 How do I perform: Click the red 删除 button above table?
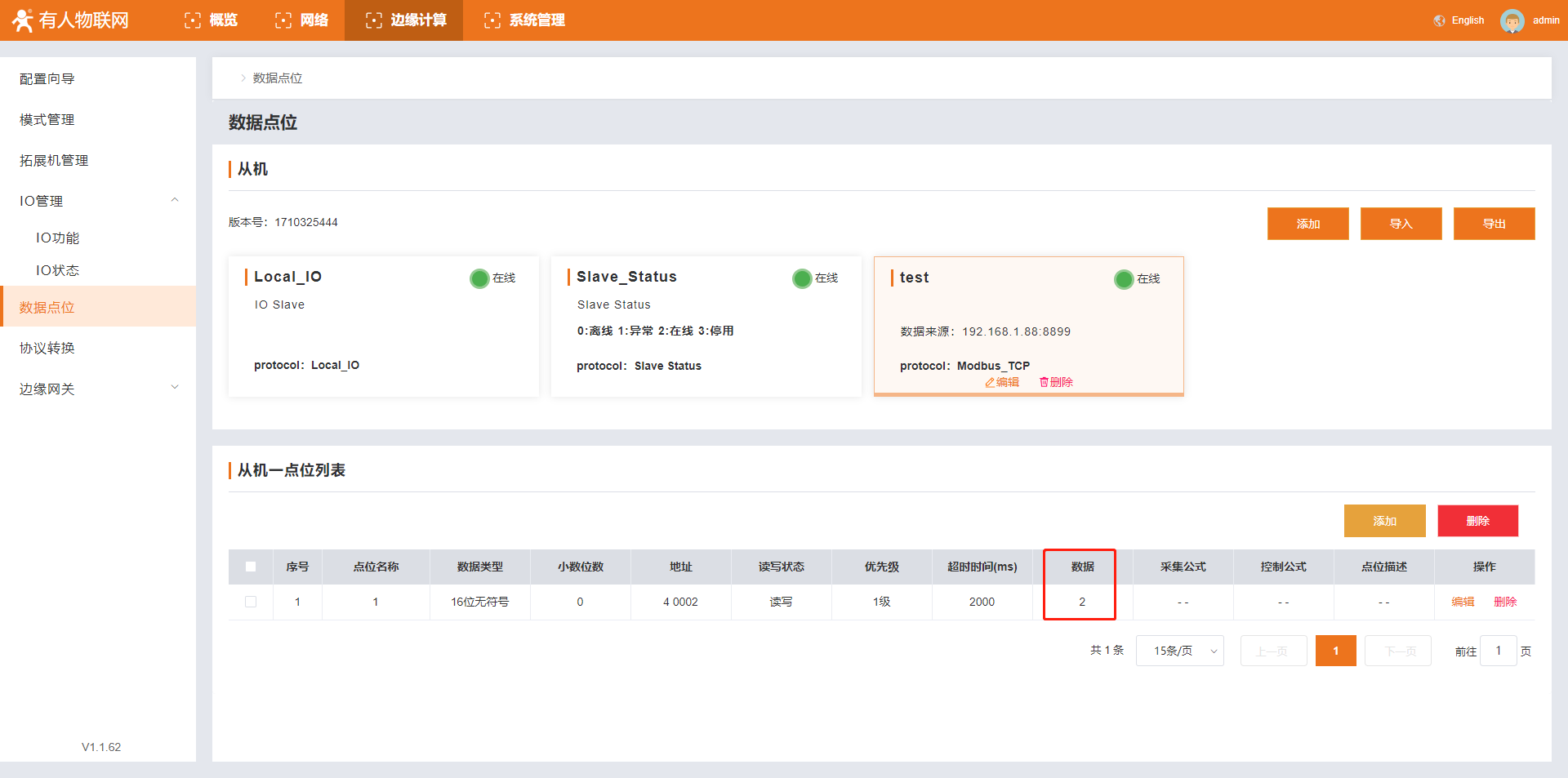[1477, 521]
